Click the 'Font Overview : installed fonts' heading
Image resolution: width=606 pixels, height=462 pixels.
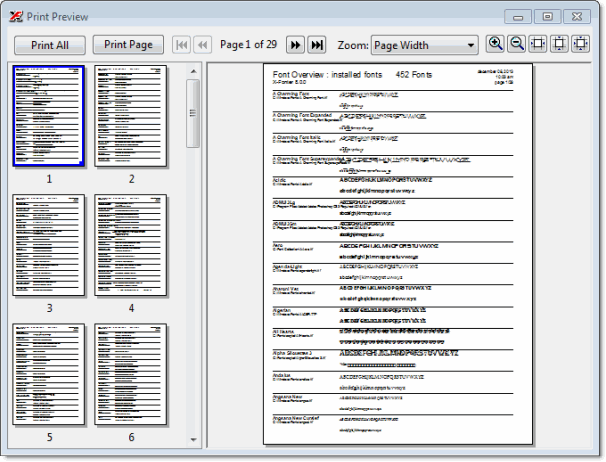pyautogui.click(x=327, y=75)
